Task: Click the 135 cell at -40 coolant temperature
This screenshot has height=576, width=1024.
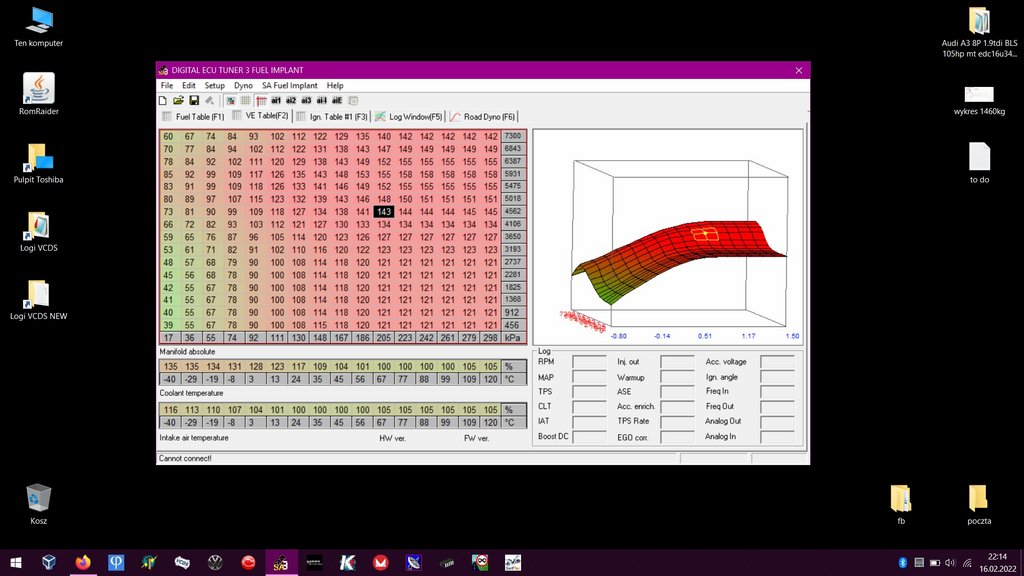Action: [170, 367]
